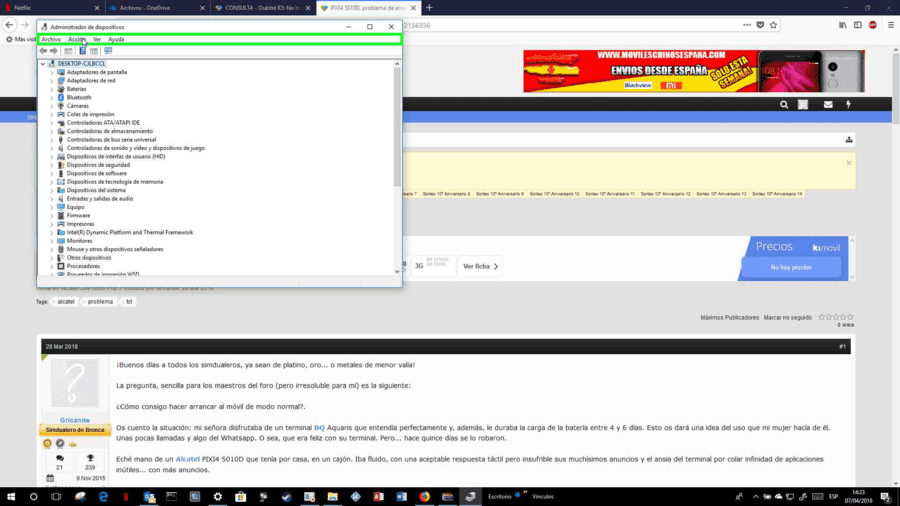This screenshot has width=900, height=506.
Task: Launch Microsoft Edge from the taskbar
Action: pyautogui.click(x=103, y=496)
